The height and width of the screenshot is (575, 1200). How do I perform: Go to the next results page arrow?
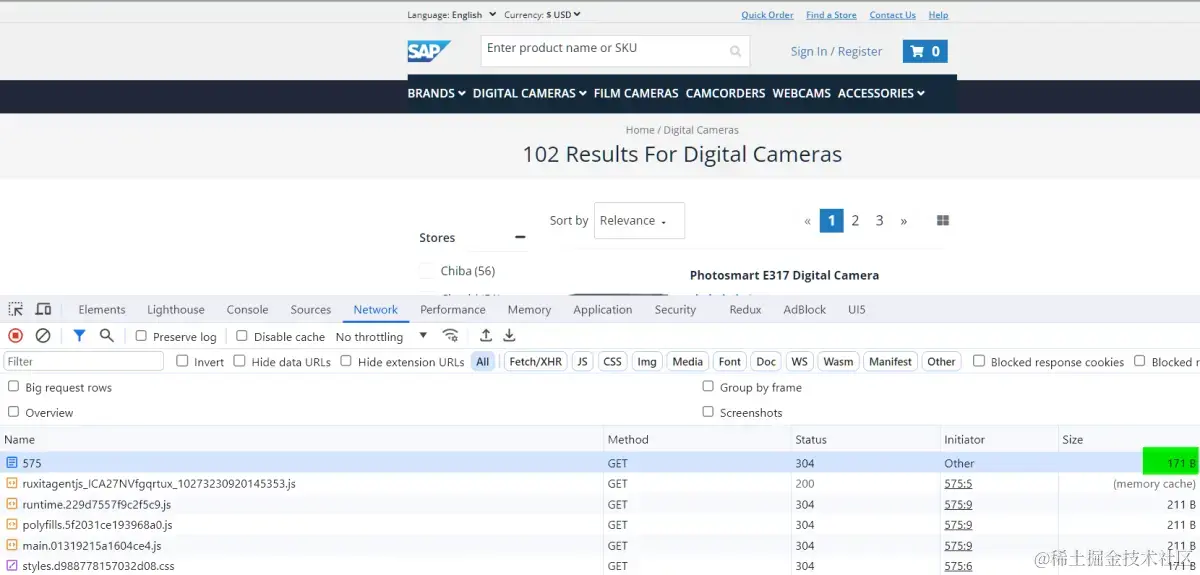tap(904, 221)
